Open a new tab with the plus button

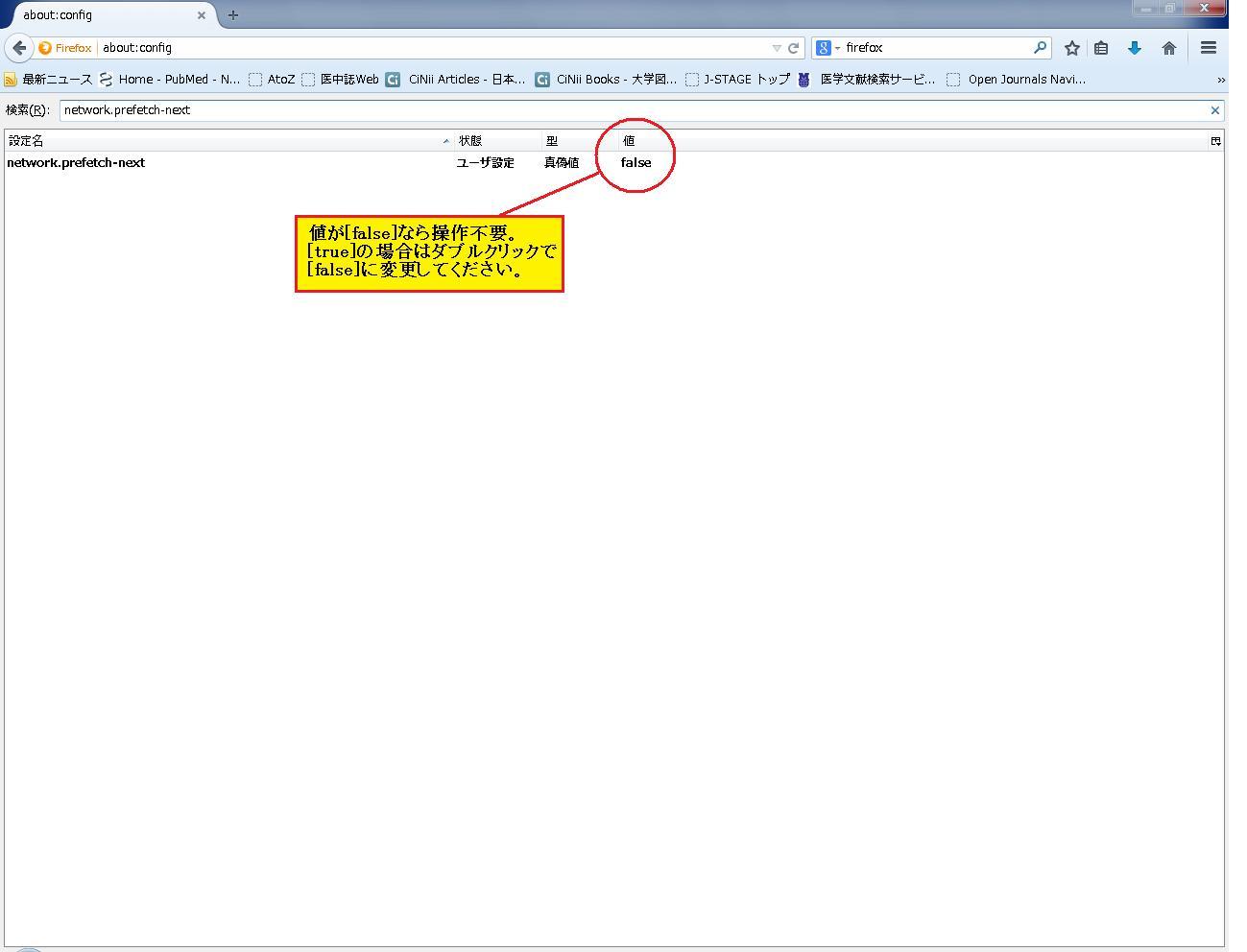(233, 15)
